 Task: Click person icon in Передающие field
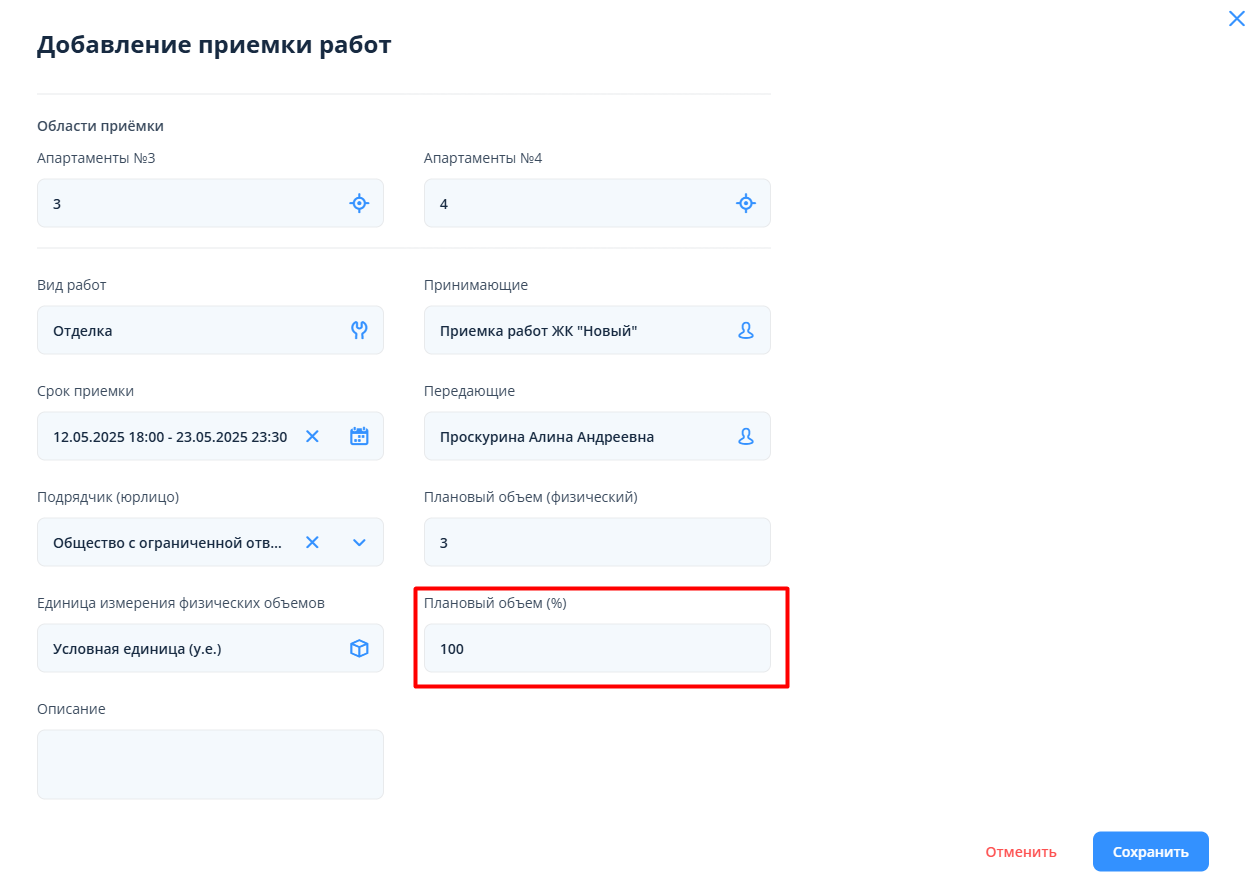coord(746,437)
